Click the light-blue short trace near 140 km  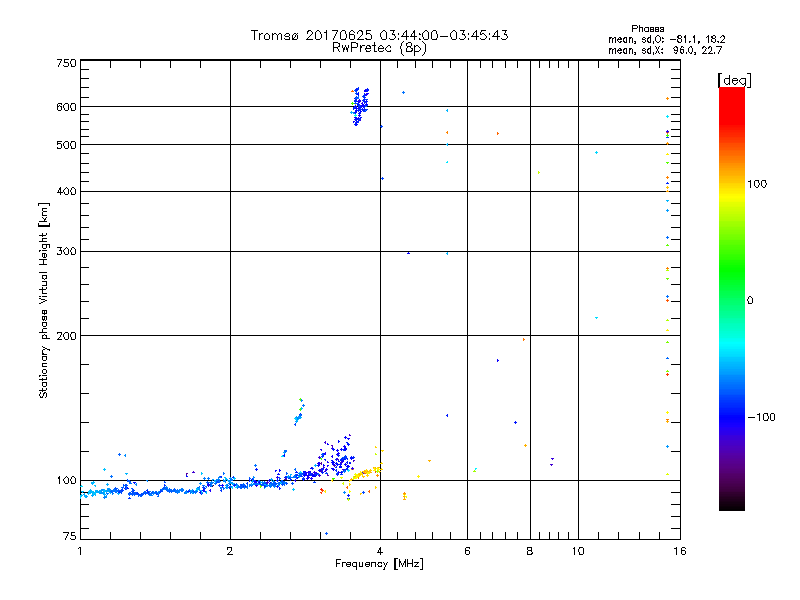[299, 412]
